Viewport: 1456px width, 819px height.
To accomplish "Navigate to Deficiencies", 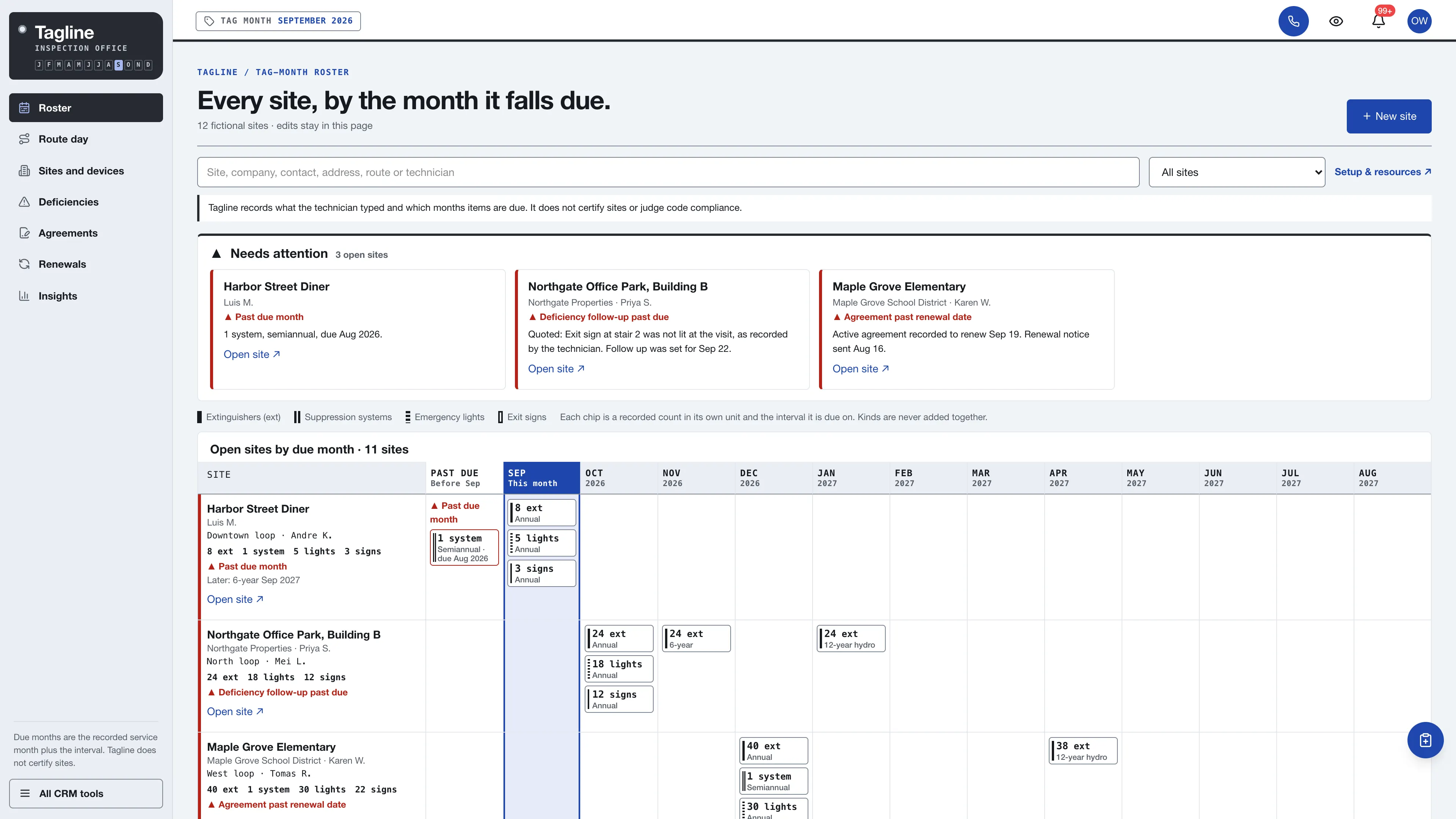I will pos(86,202).
